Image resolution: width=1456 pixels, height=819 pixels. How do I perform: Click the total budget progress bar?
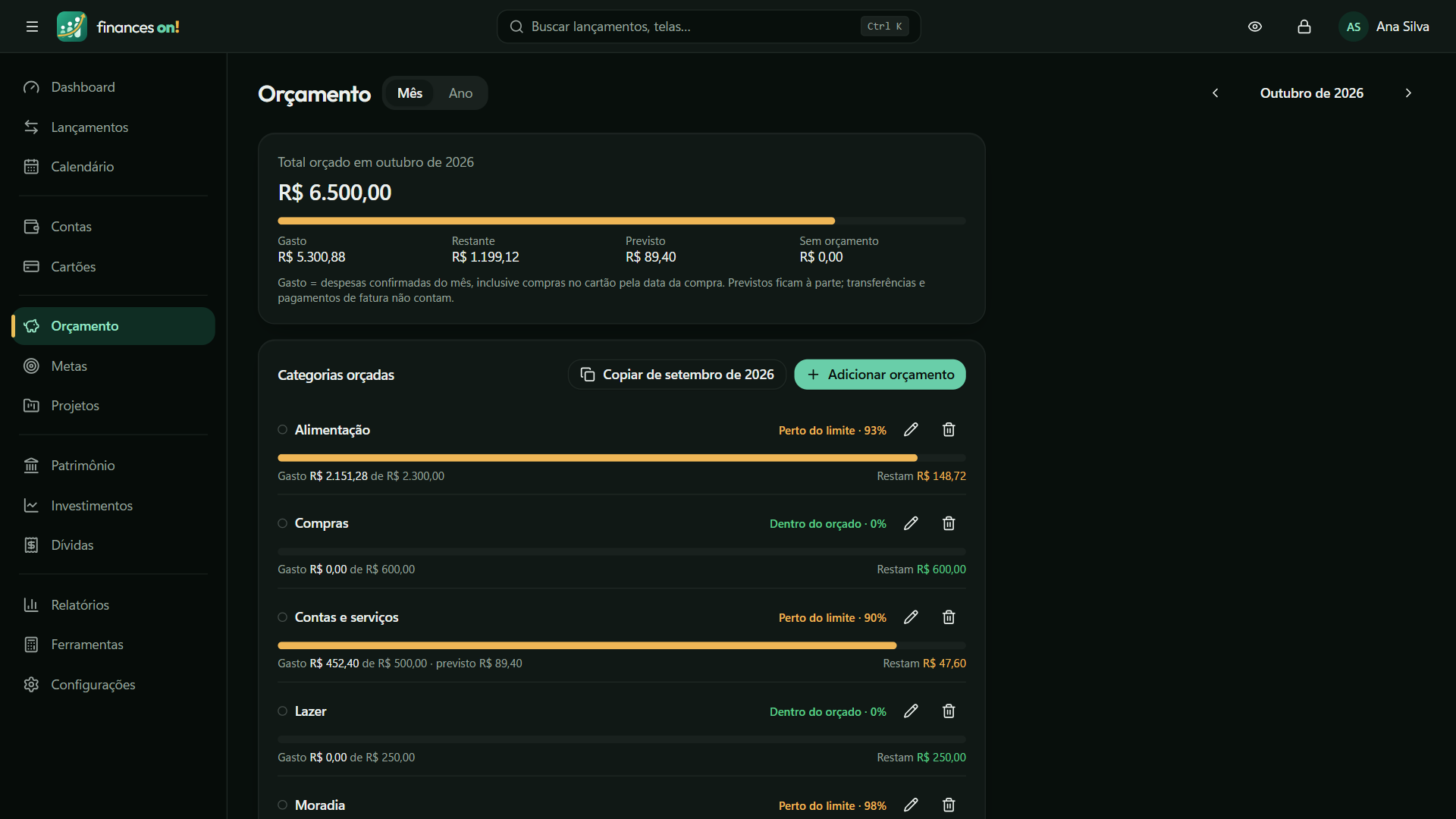pyautogui.click(x=622, y=221)
